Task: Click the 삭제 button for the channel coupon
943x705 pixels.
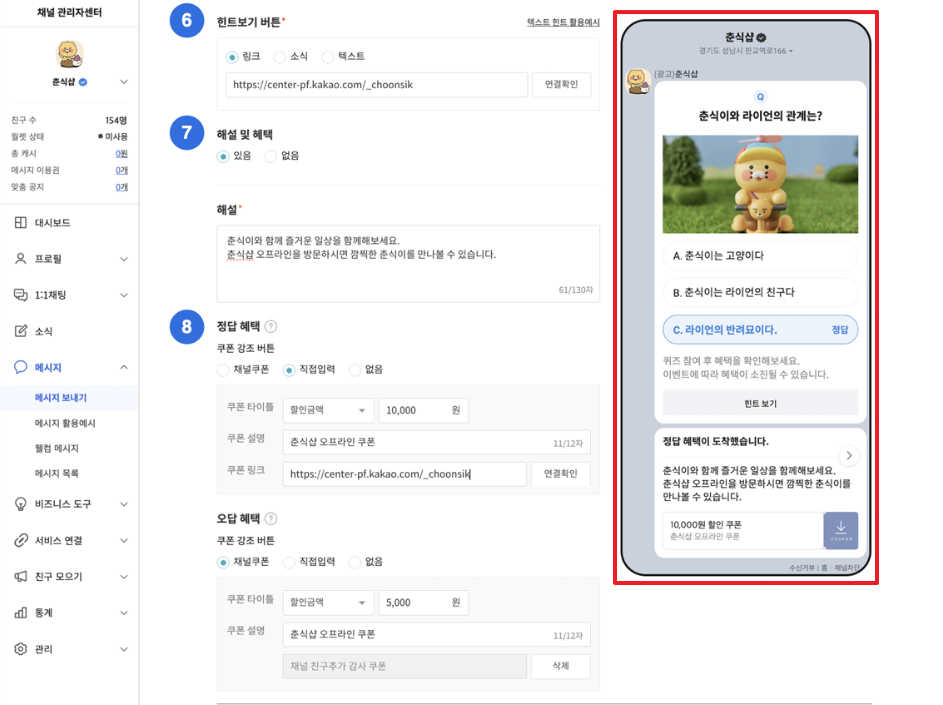Action: [x=561, y=666]
